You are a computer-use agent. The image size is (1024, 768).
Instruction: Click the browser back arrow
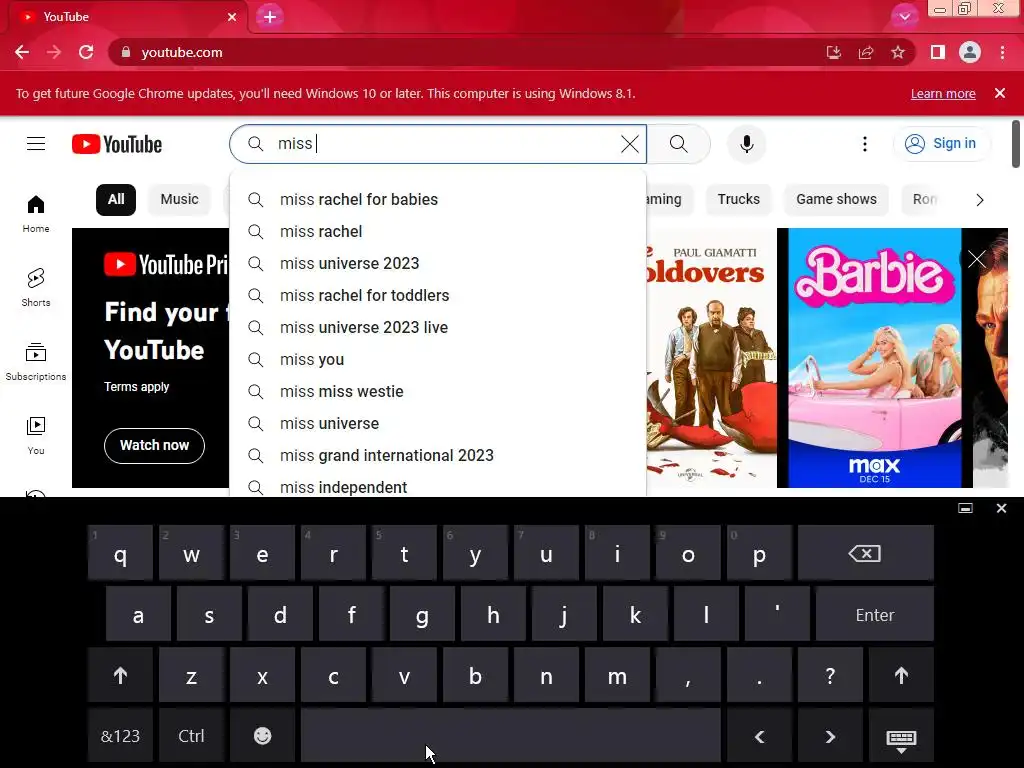point(22,52)
